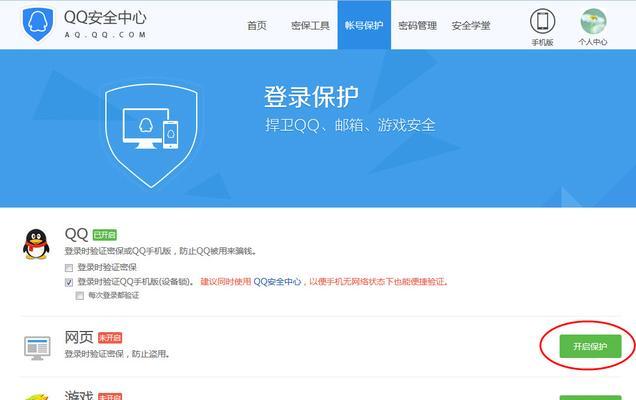Click the 登录保护 banner heading

pyautogui.click(x=311, y=97)
